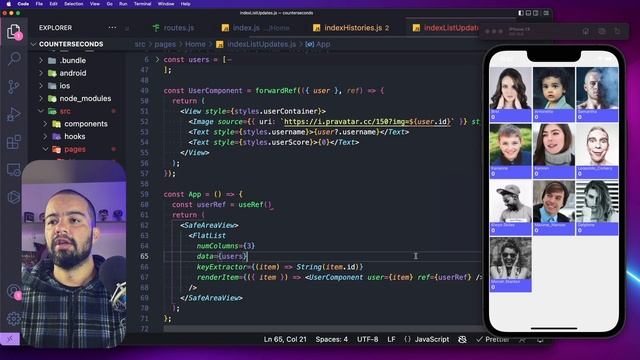
Task: Toggle the secondary side bar layout button
Action: [x=536, y=13]
